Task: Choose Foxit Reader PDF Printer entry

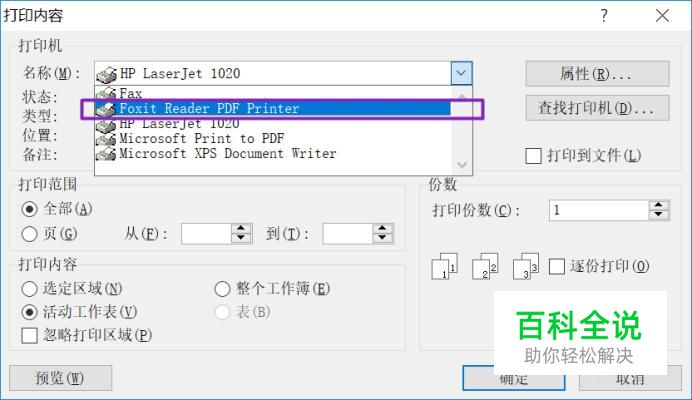Action: [x=273, y=109]
